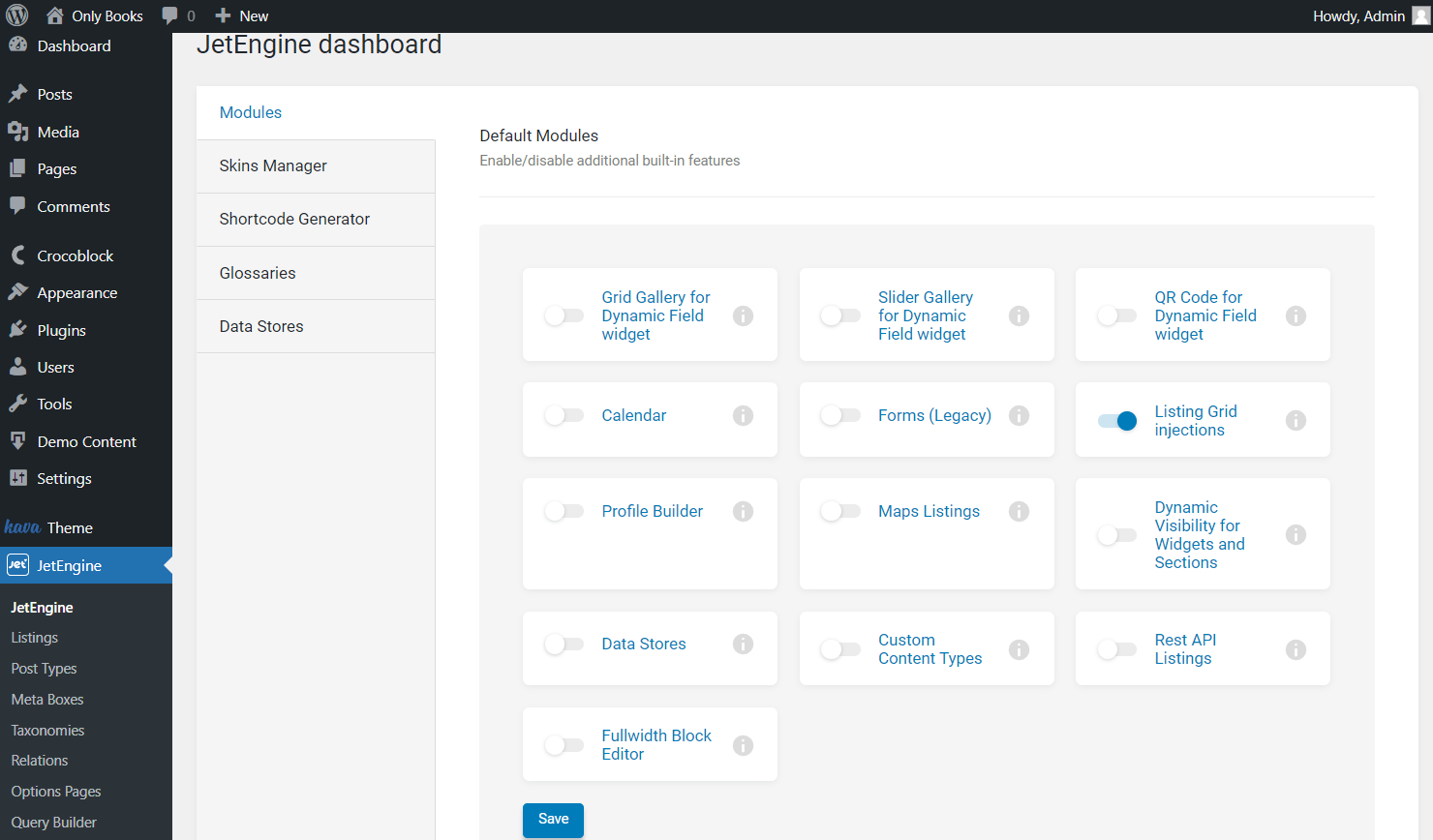This screenshot has height=840, width=1433.
Task: Open the Modules tab
Action: point(316,112)
